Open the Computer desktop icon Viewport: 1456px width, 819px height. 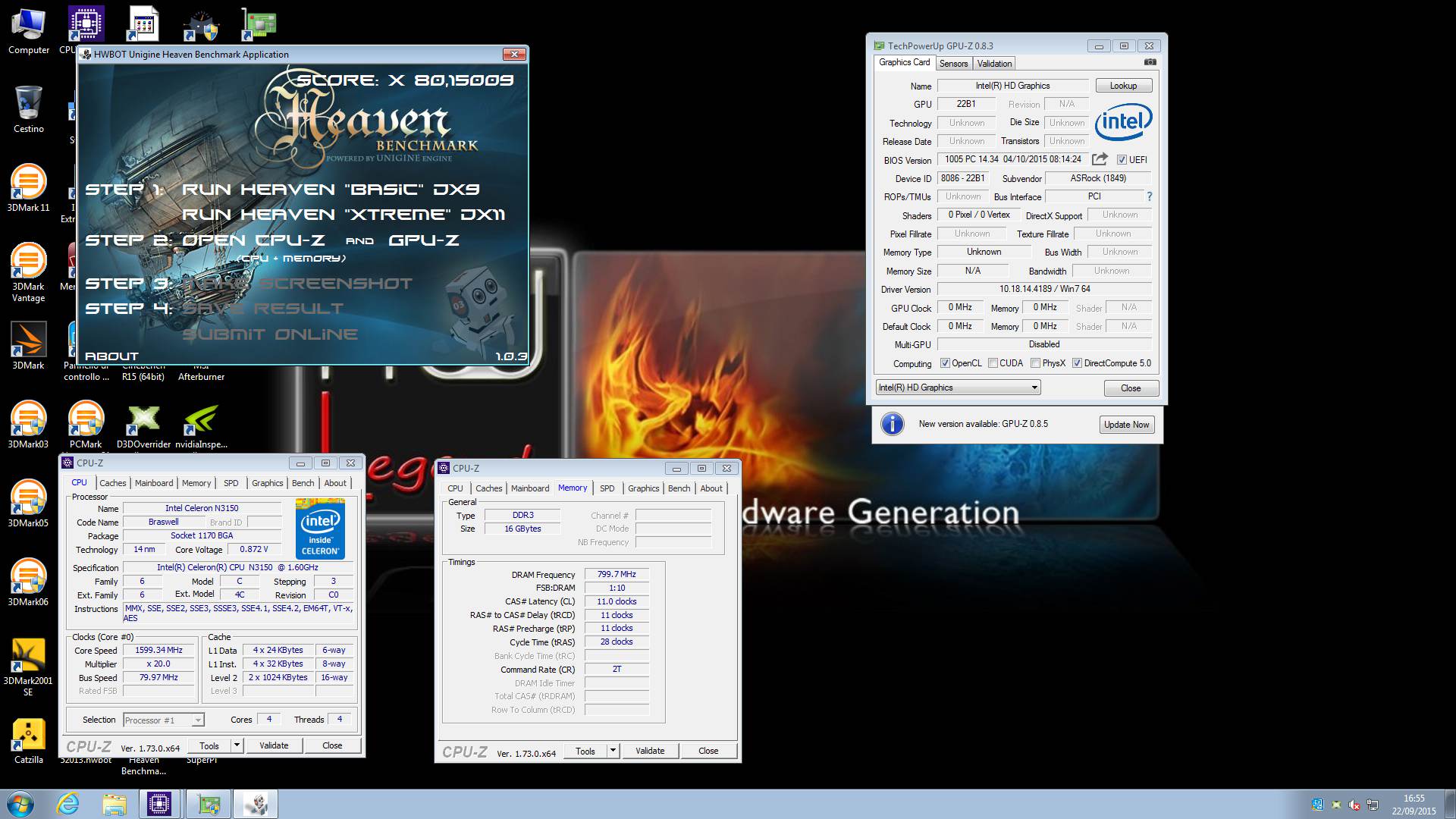coord(29,32)
